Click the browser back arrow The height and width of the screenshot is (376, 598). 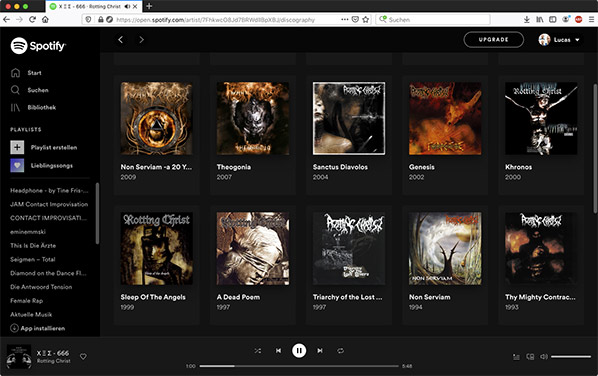pyautogui.click(x=6, y=19)
